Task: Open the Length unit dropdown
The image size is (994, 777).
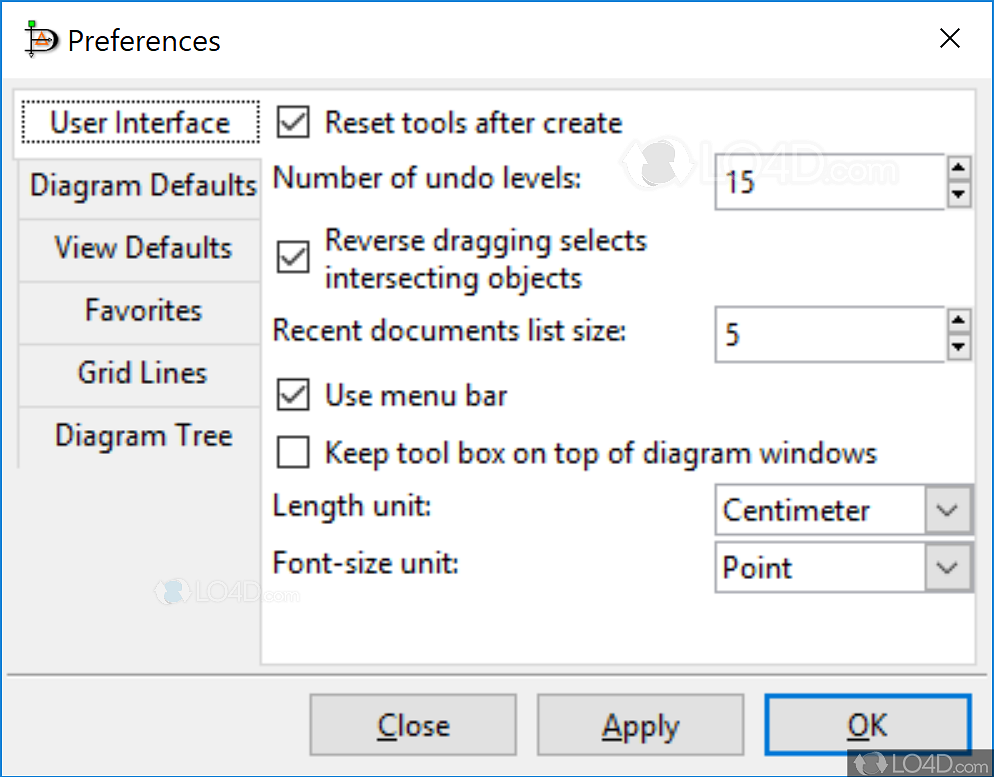Action: (x=947, y=509)
